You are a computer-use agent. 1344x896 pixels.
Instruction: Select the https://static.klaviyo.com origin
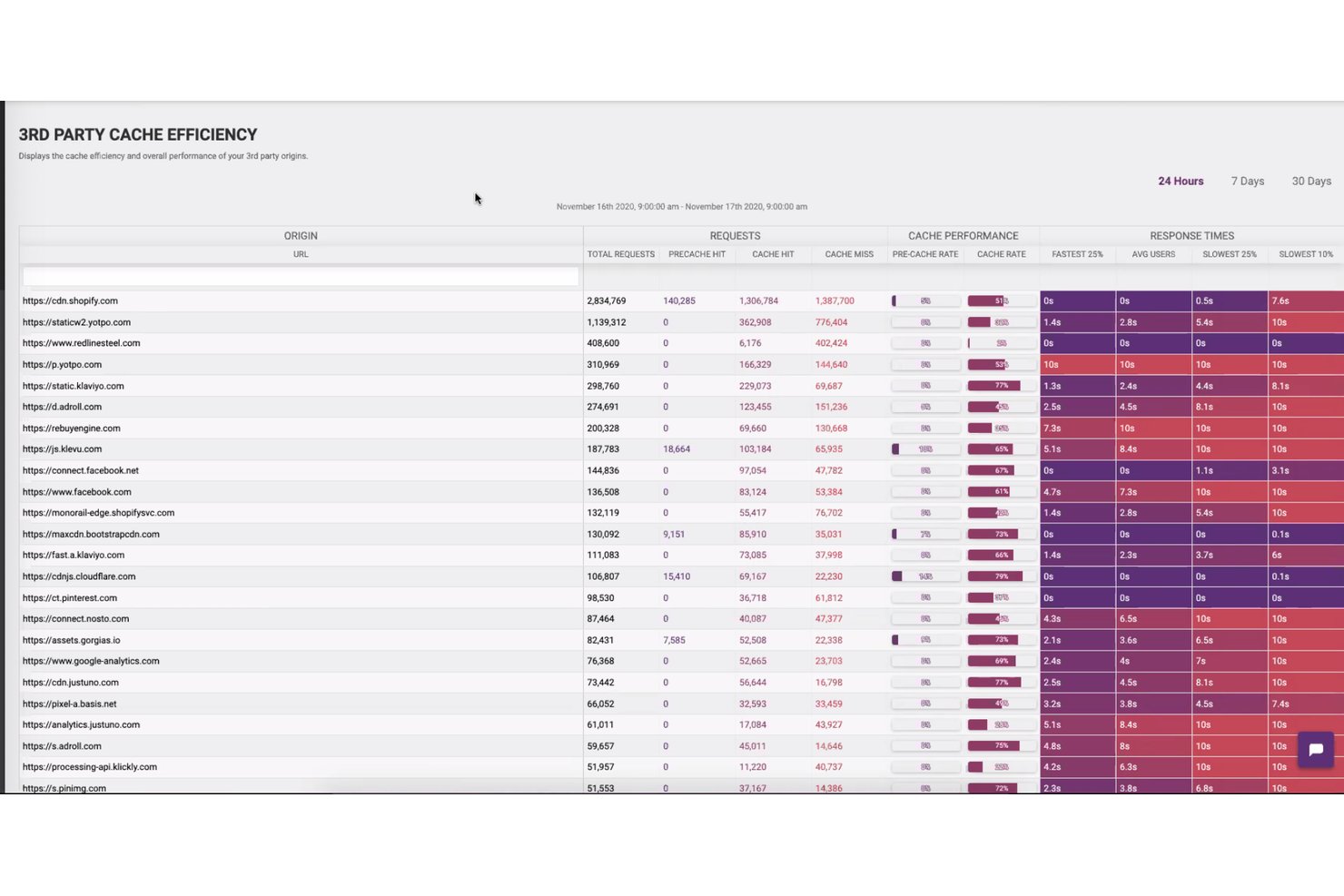tap(73, 386)
